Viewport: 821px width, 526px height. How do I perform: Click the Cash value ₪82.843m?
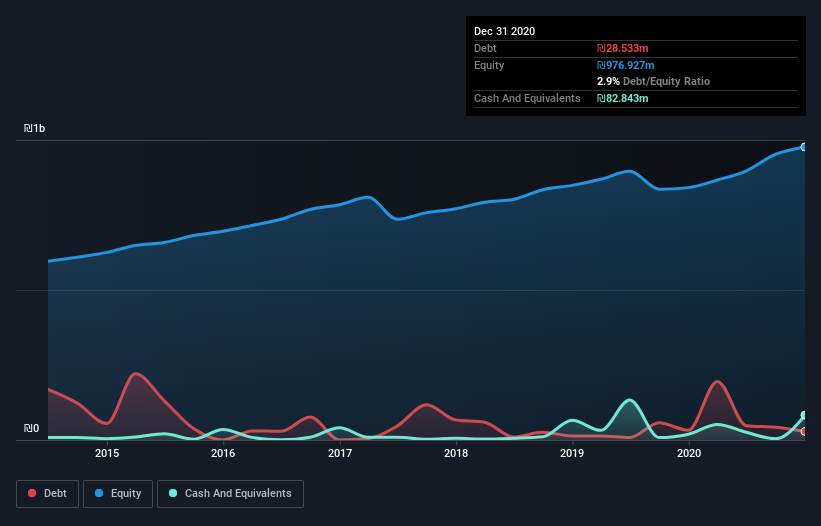coord(623,98)
